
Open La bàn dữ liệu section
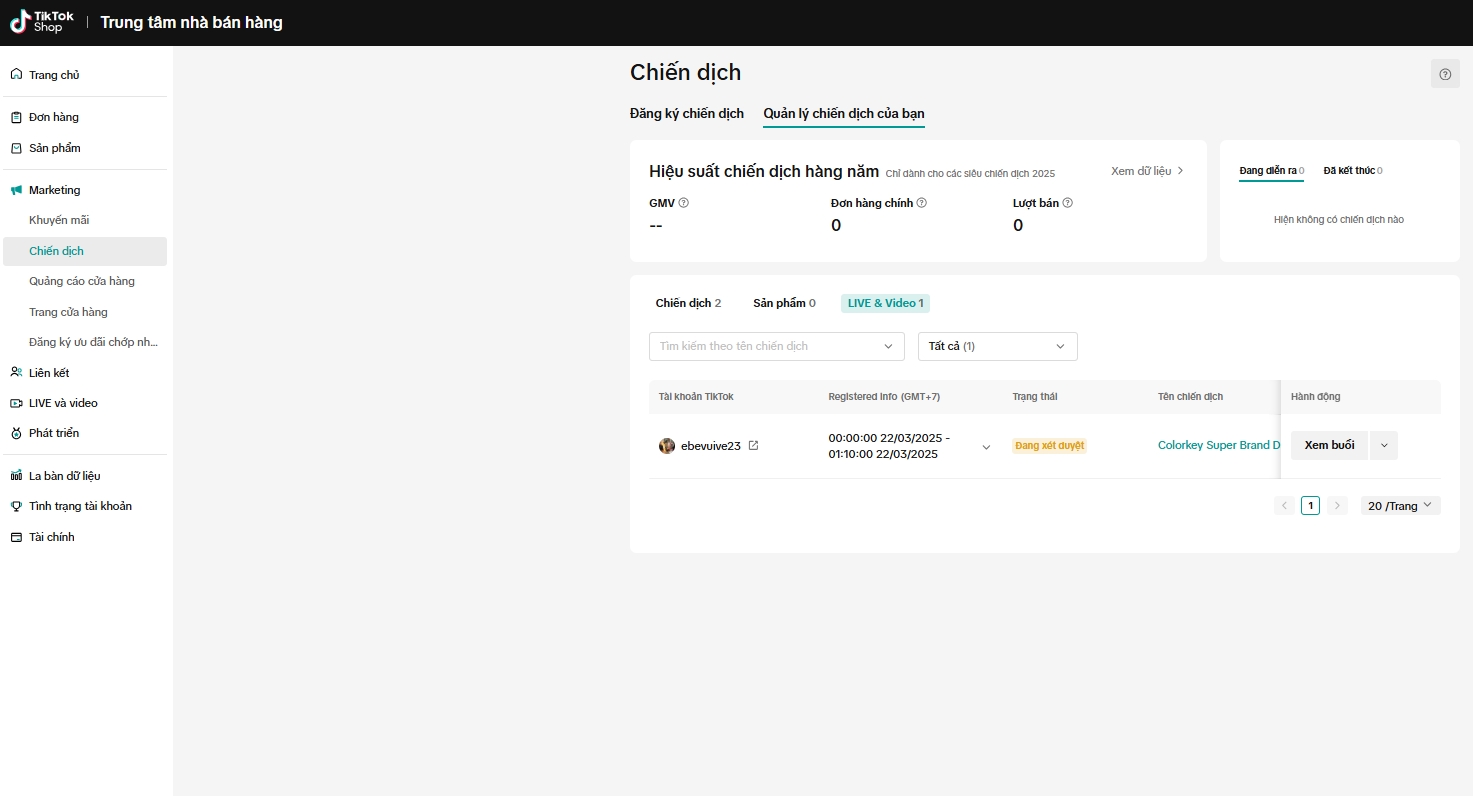[64, 476]
